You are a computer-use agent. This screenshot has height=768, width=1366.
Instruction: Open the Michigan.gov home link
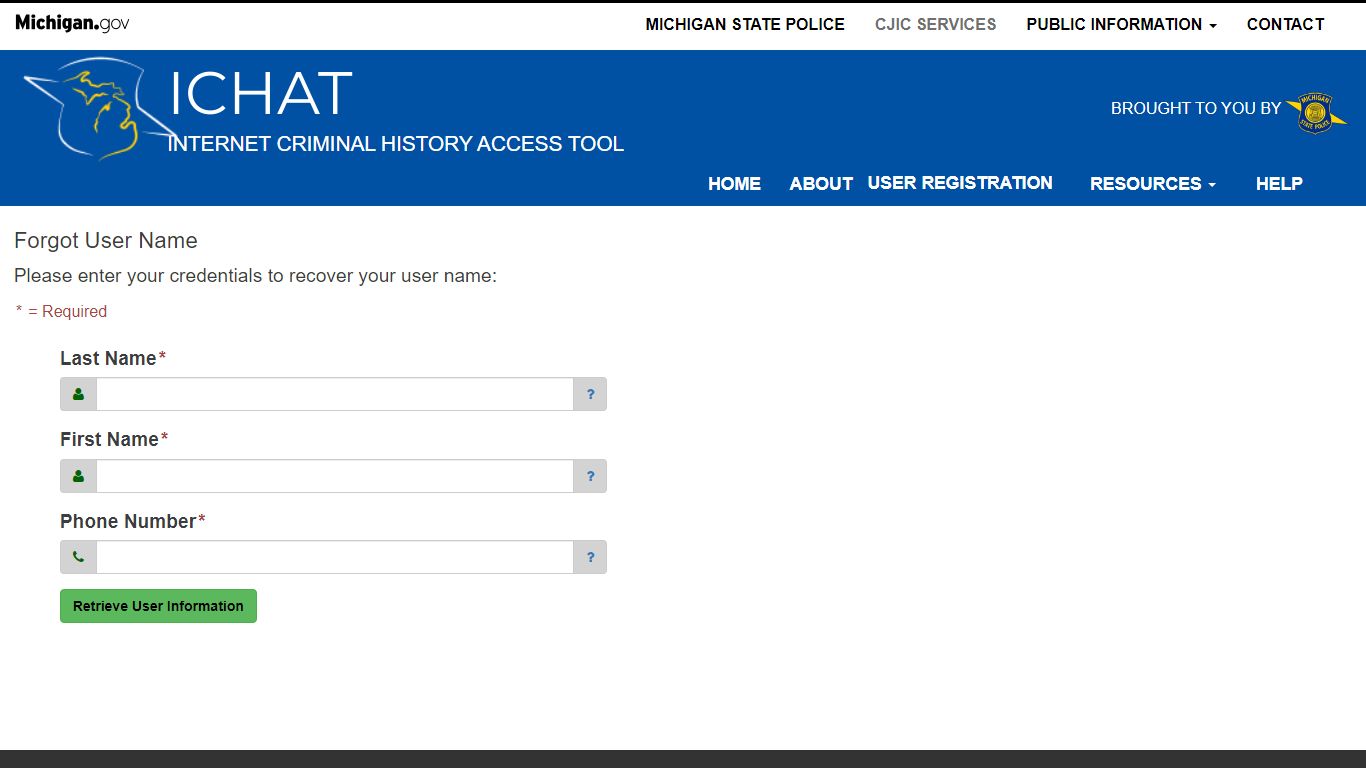[x=72, y=23]
